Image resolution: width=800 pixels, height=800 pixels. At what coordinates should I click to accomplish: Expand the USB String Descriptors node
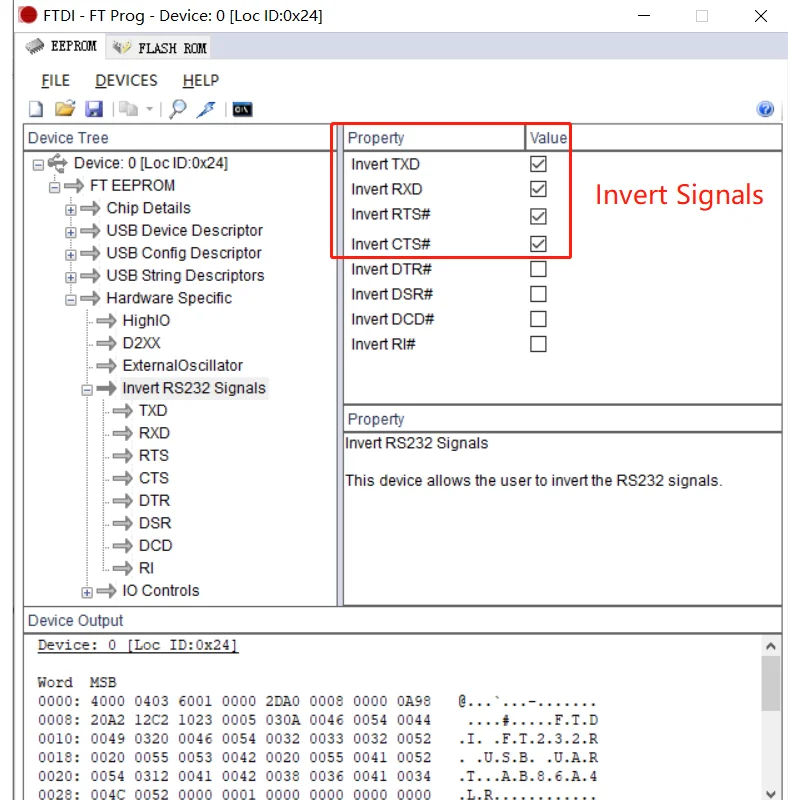(x=71, y=277)
